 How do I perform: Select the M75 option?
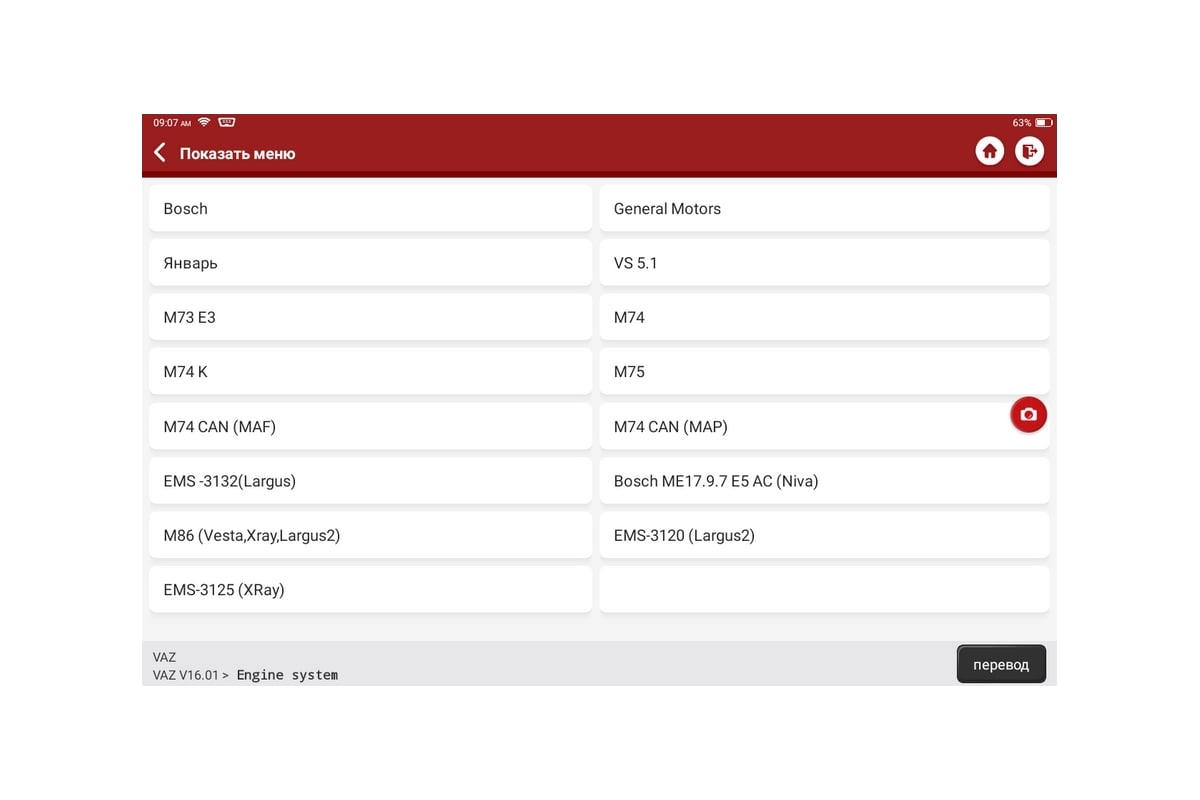824,372
